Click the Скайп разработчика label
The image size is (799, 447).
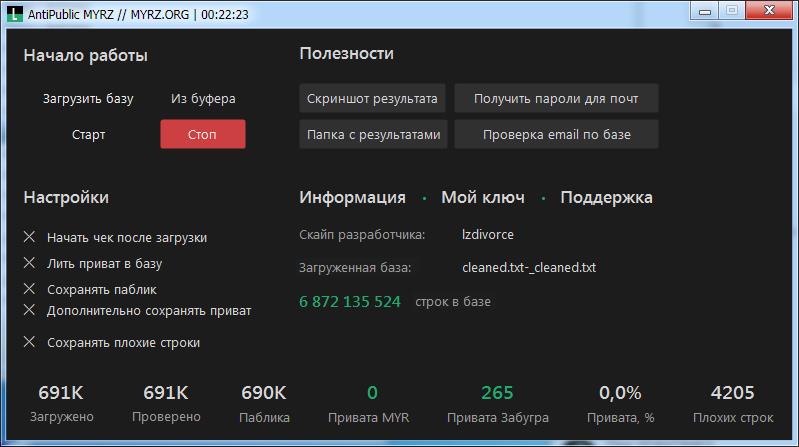(362, 235)
